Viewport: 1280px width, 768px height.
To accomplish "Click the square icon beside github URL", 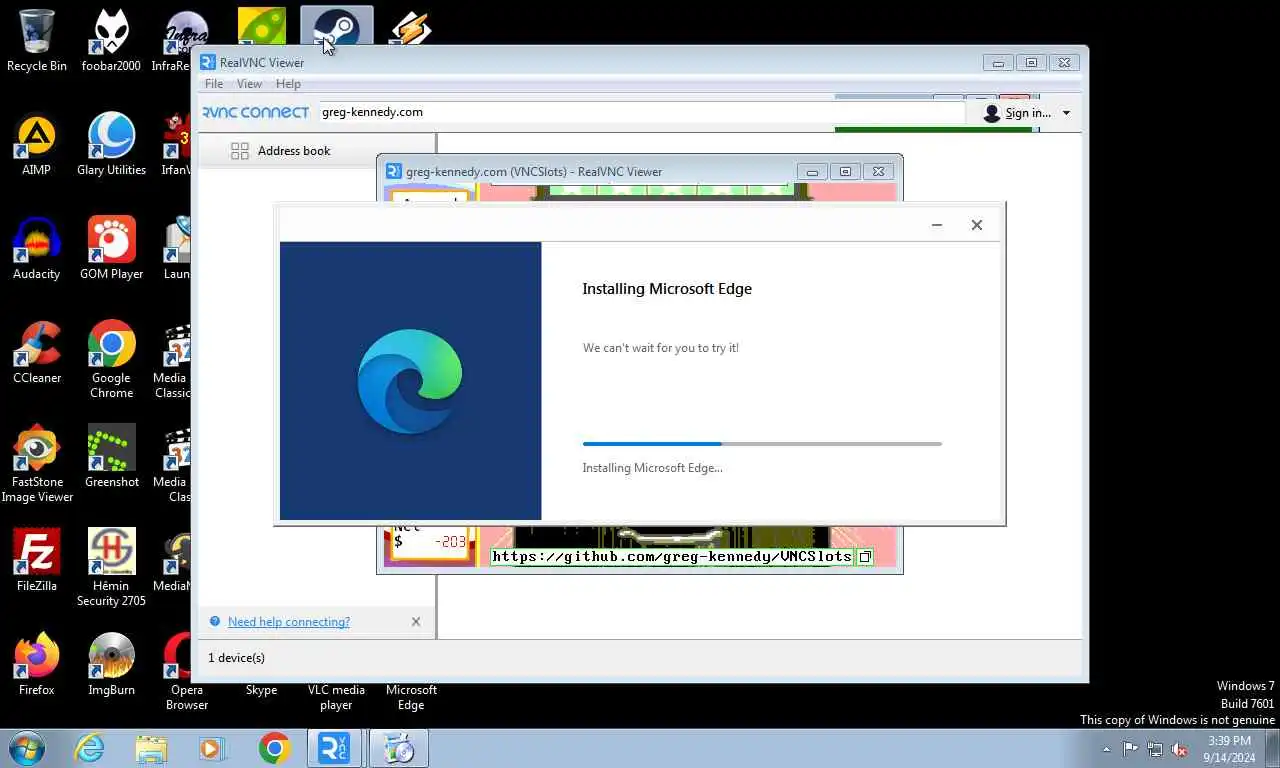I will pos(865,557).
